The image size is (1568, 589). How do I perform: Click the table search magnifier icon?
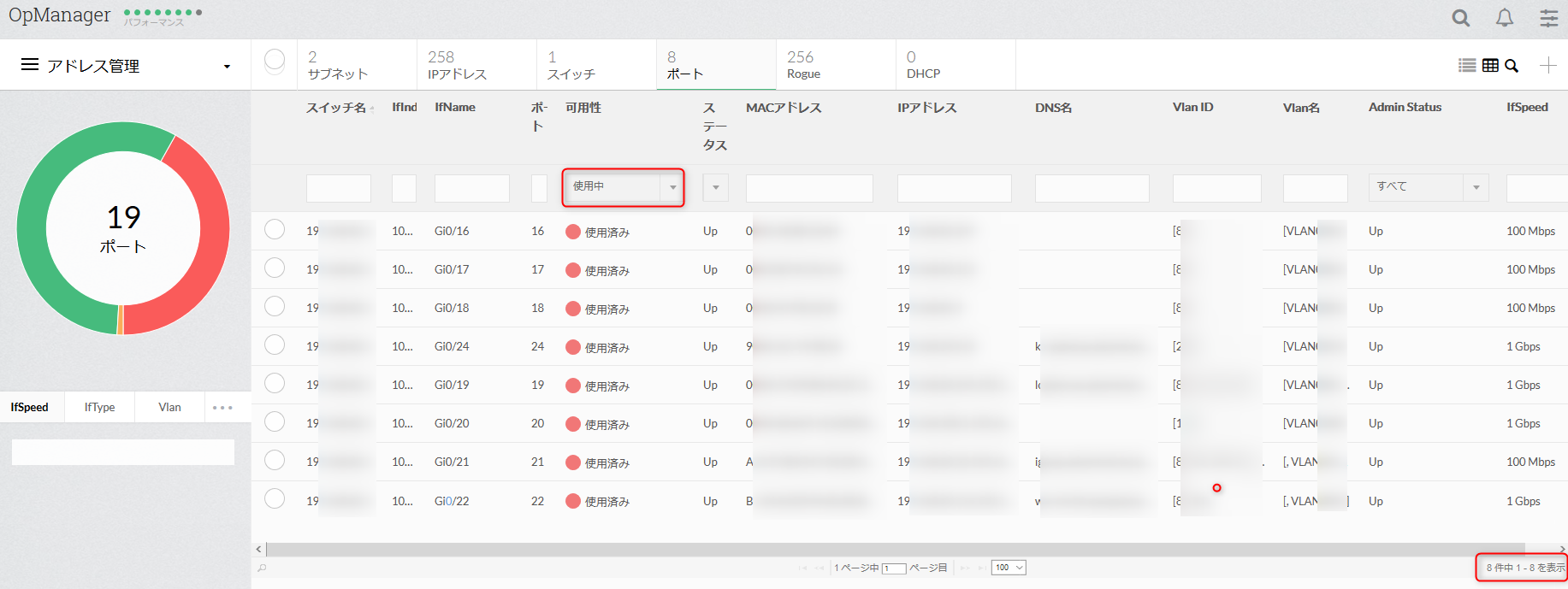1512,66
